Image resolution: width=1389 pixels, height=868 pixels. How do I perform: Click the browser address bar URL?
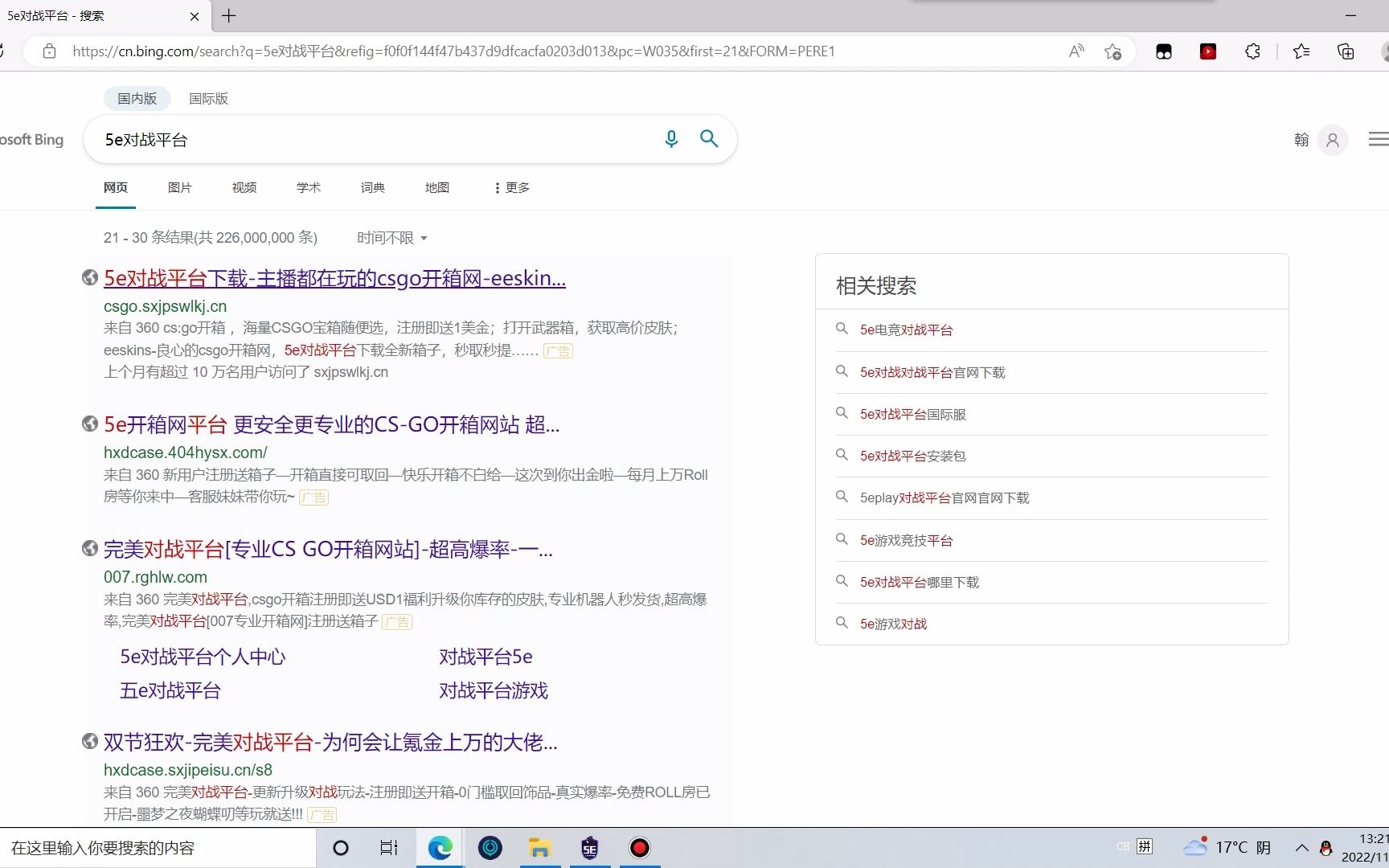(453, 51)
